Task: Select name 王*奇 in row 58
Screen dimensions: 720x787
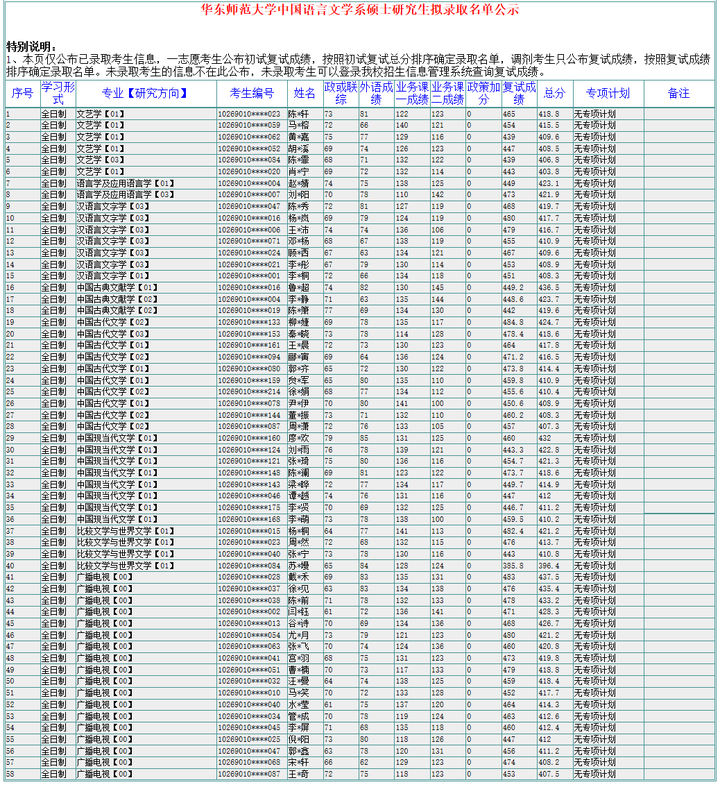Action: [299, 774]
